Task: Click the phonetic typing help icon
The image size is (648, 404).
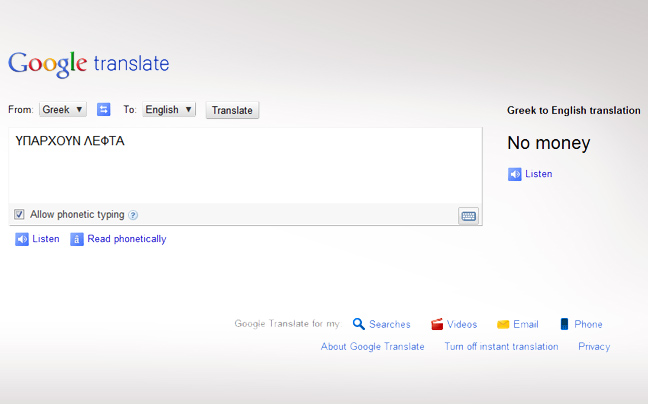Action: 133,215
